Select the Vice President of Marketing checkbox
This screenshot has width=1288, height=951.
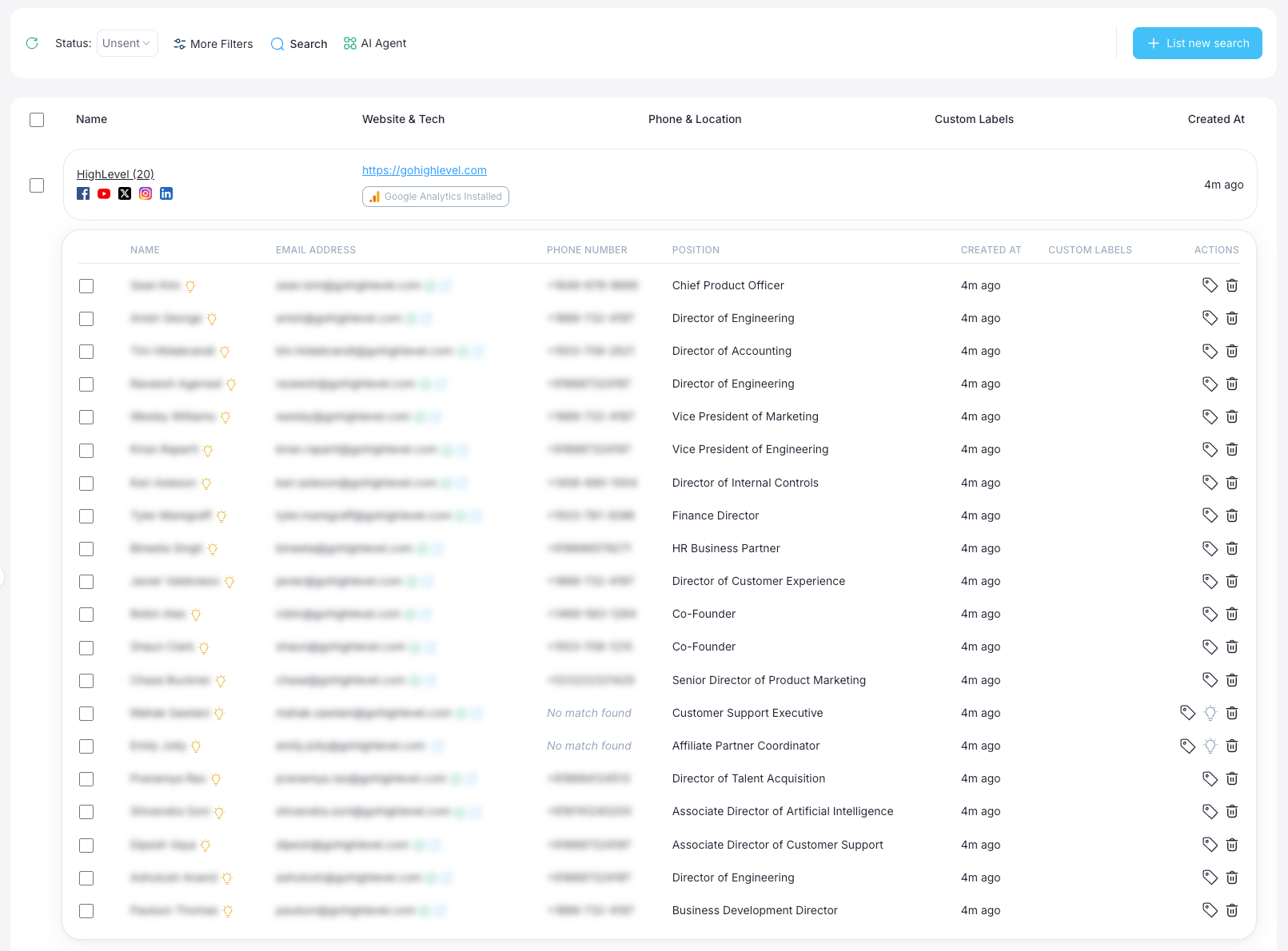(86, 417)
